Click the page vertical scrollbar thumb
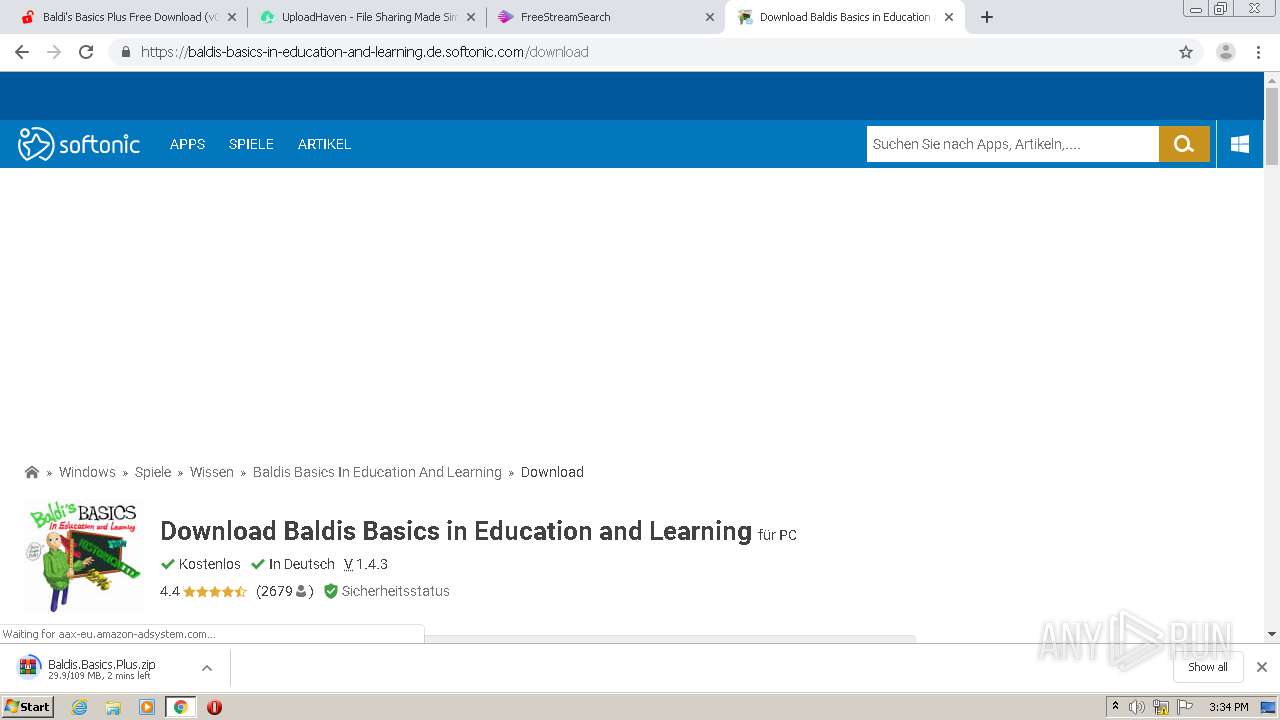 click(1272, 126)
